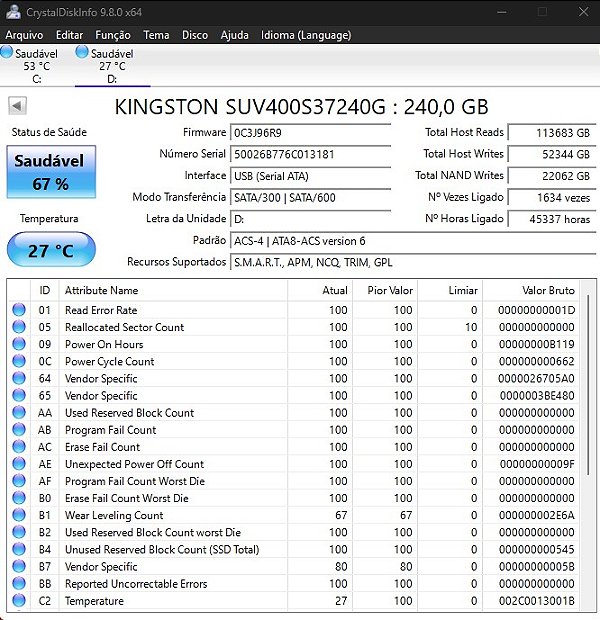Viewport: 600px width, 620px height.
Task: Click the status icon for Erase Fail Count AC
Action: click(19, 447)
